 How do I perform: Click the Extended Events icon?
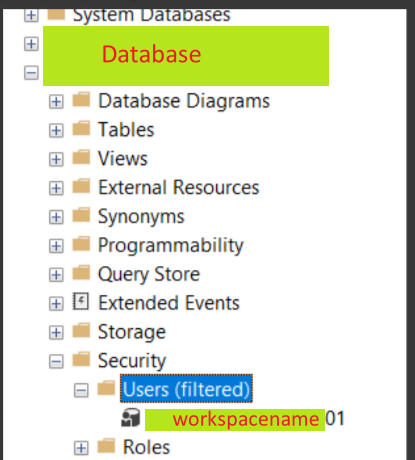click(x=81, y=302)
